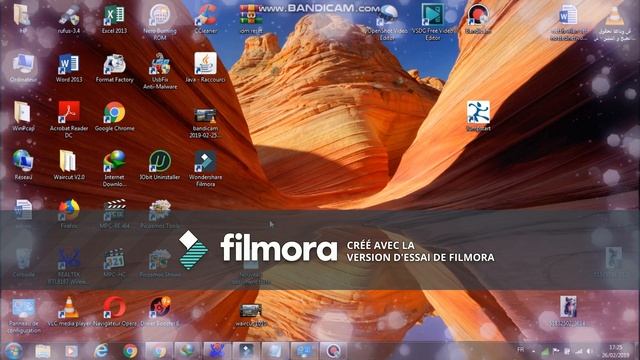Image resolution: width=640 pixels, height=360 pixels.
Task: Open the Action Center flag icon
Action: tap(556, 351)
